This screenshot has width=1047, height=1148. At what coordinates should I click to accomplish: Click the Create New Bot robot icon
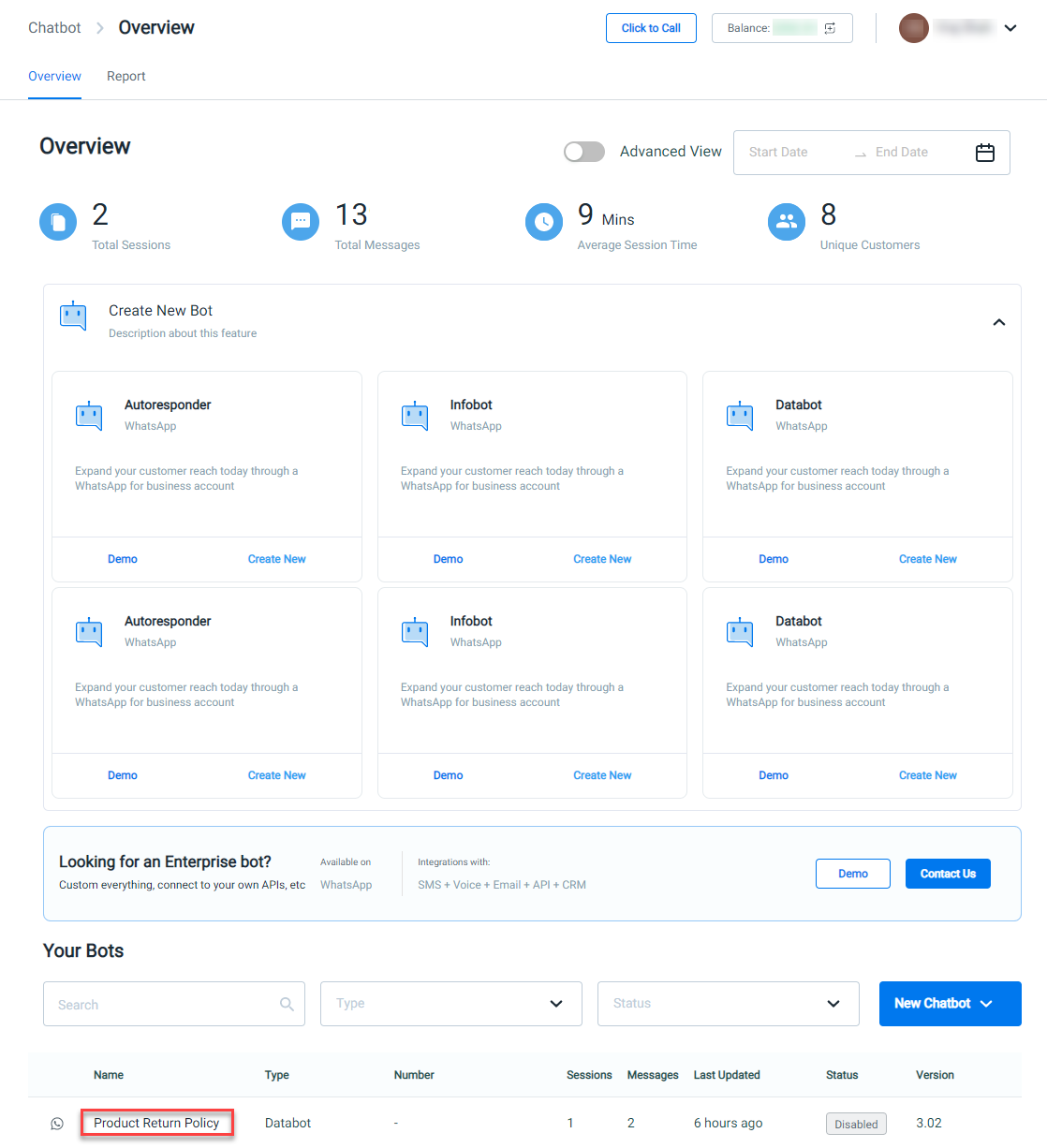click(73, 316)
